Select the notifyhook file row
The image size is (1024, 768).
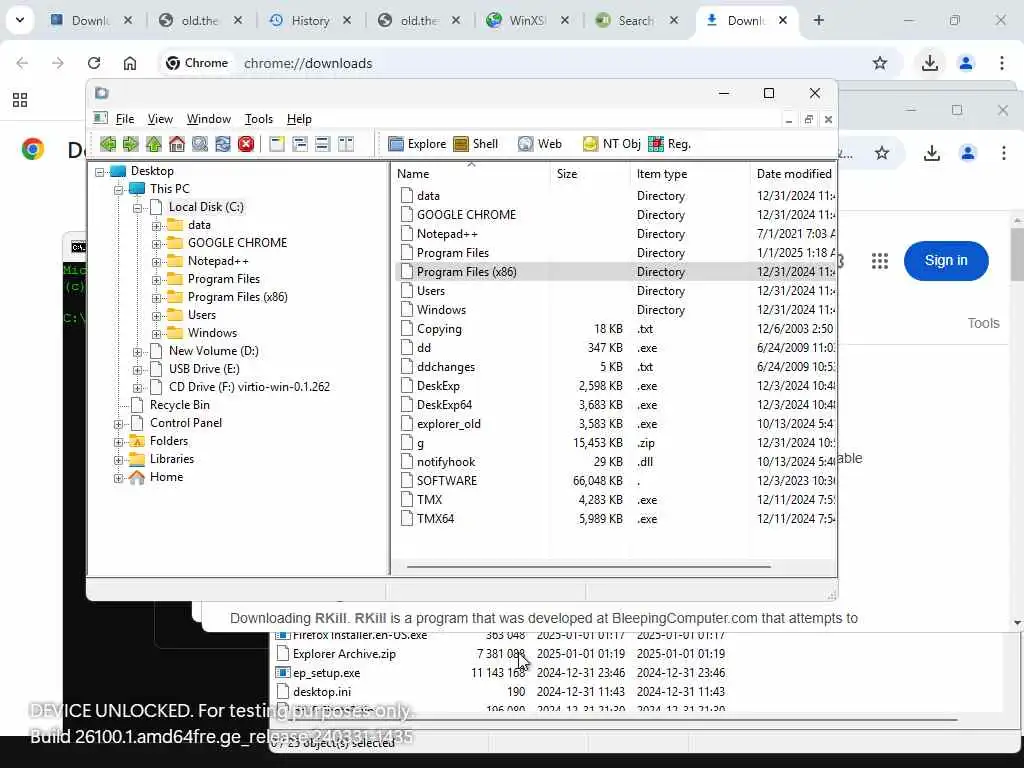click(x=616, y=462)
